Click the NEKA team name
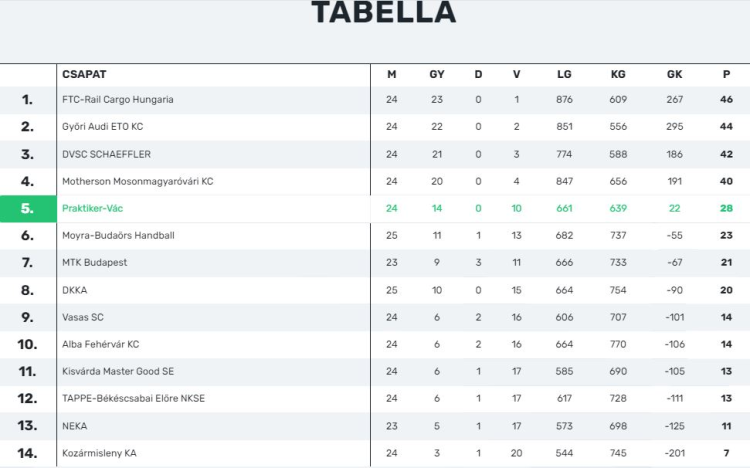 74,425
